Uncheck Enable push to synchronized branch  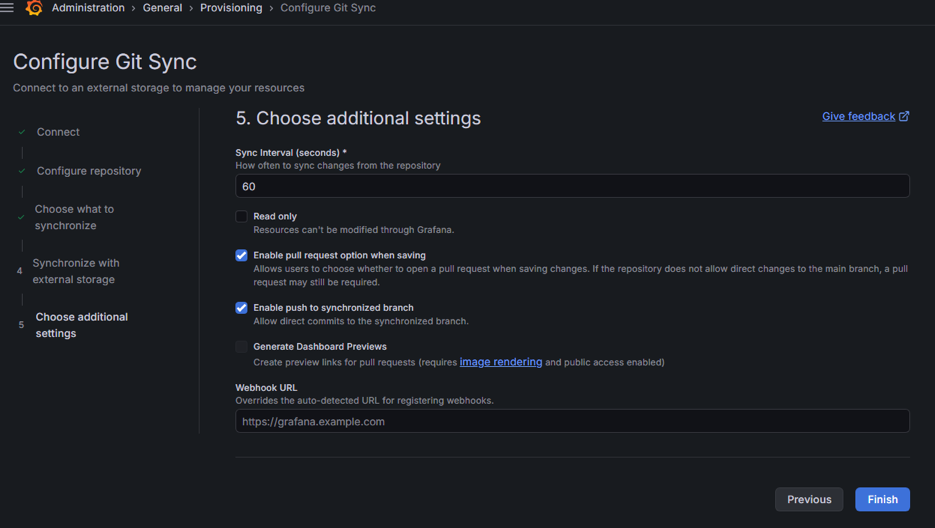(x=241, y=308)
